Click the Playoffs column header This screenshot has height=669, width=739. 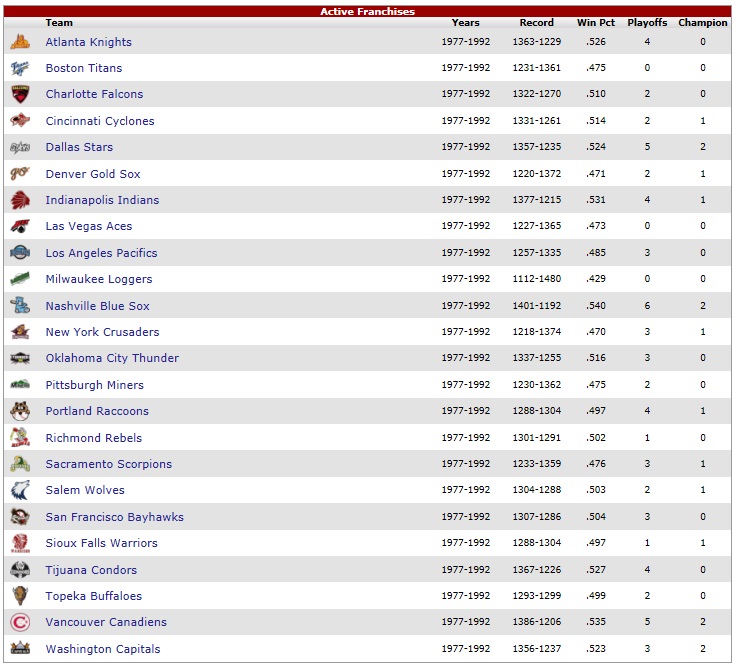(x=647, y=23)
